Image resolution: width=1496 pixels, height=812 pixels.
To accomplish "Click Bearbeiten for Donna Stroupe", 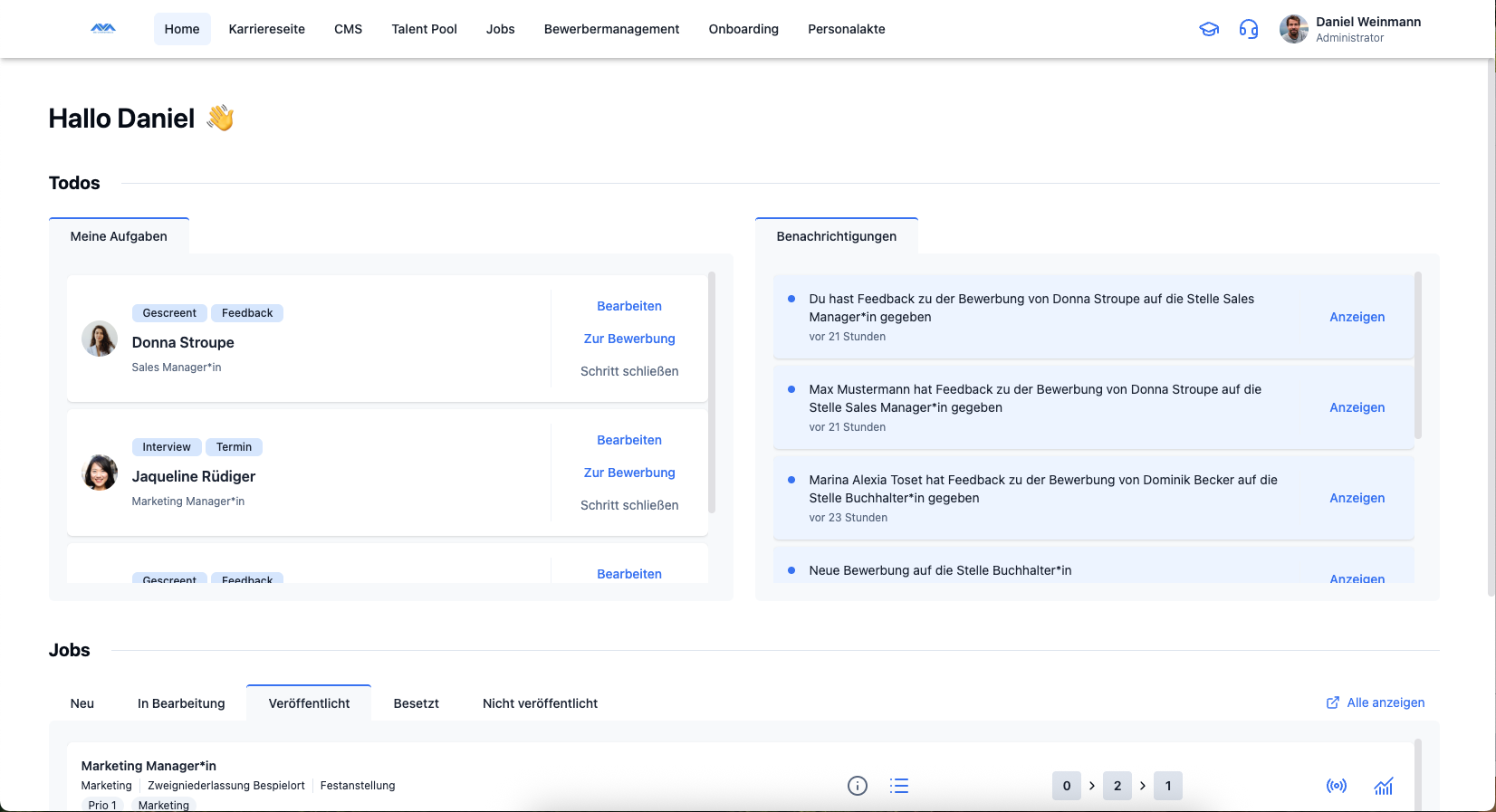I will pos(628,306).
